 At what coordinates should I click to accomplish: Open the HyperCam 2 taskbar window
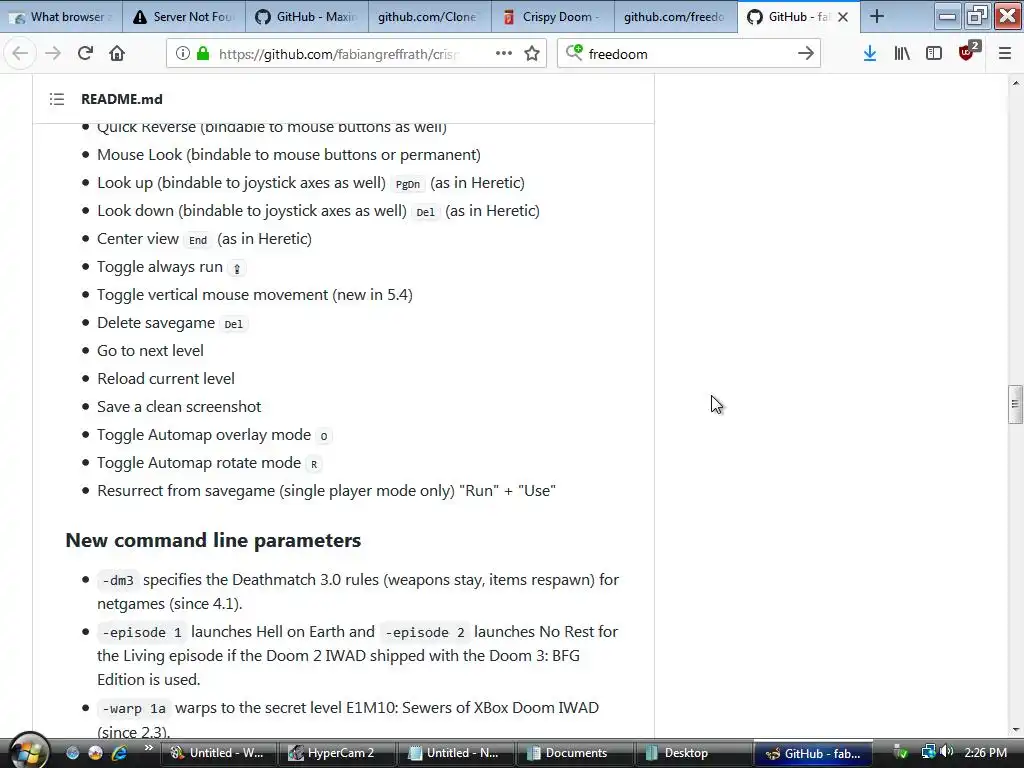tap(336, 753)
